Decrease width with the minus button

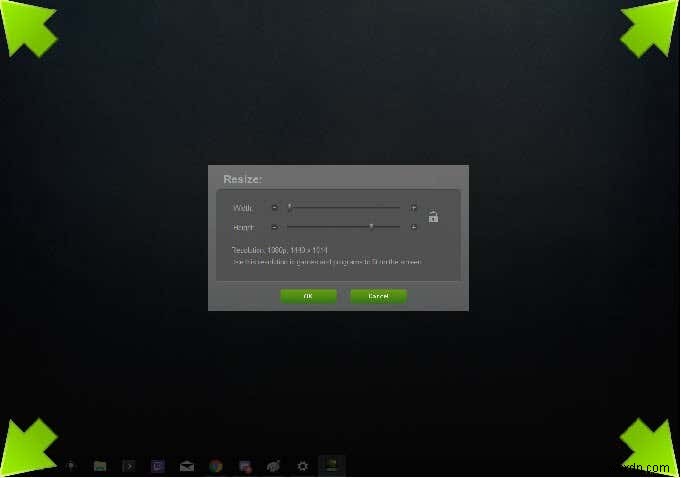[274, 208]
